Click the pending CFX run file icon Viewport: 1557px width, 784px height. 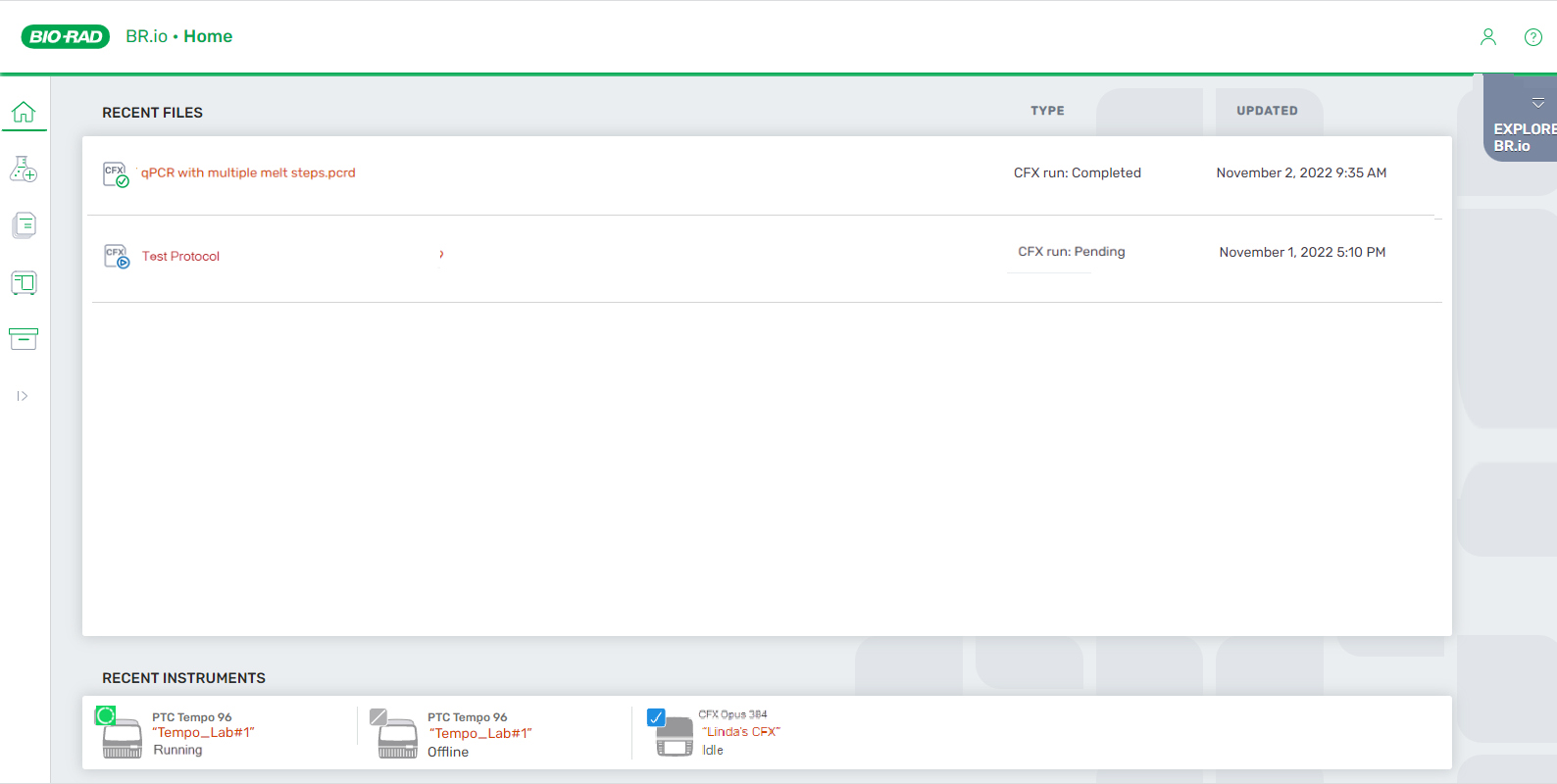pyautogui.click(x=117, y=257)
